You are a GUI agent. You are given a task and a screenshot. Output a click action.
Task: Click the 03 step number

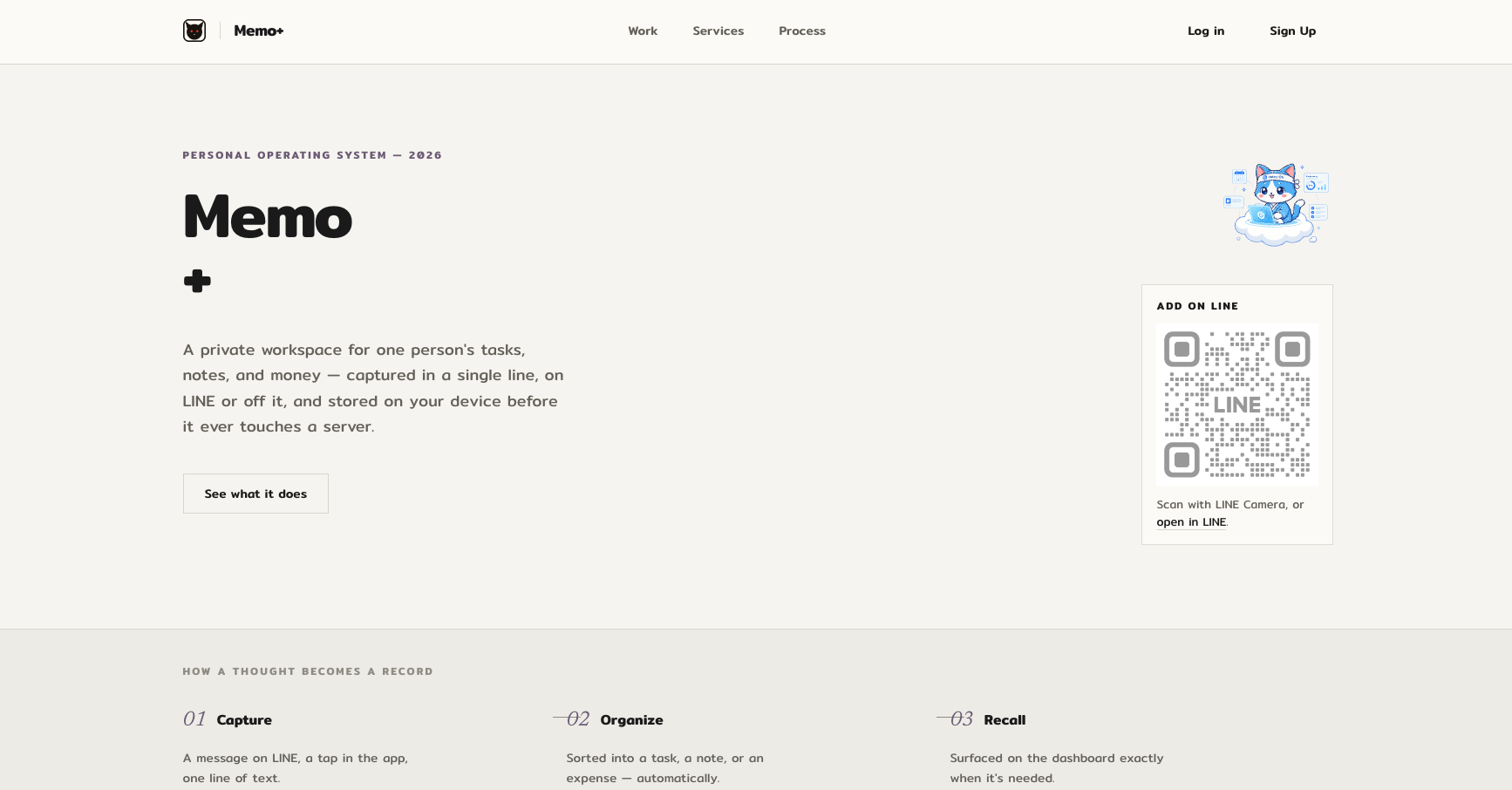point(962,718)
